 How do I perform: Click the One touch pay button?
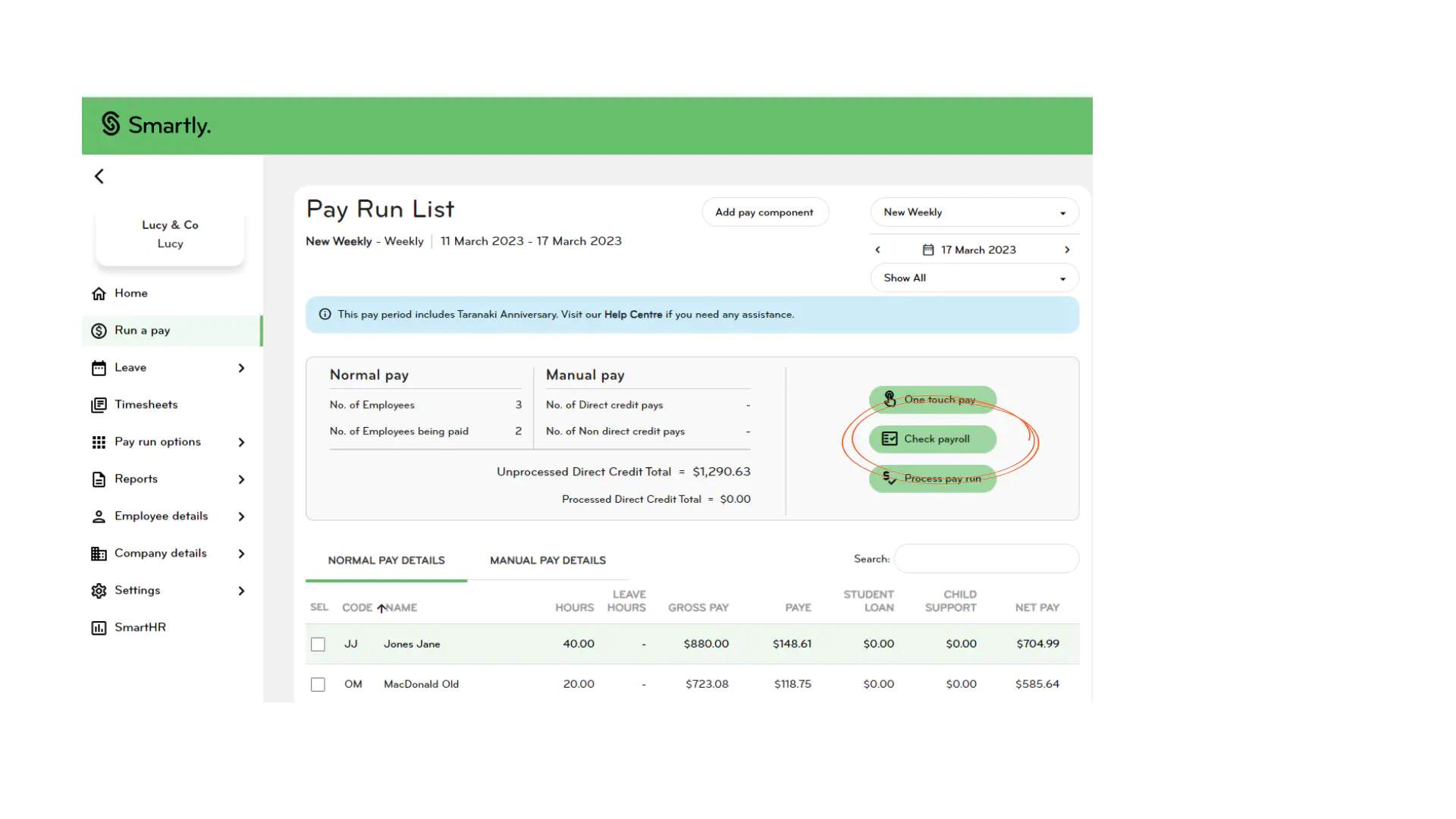click(x=932, y=400)
